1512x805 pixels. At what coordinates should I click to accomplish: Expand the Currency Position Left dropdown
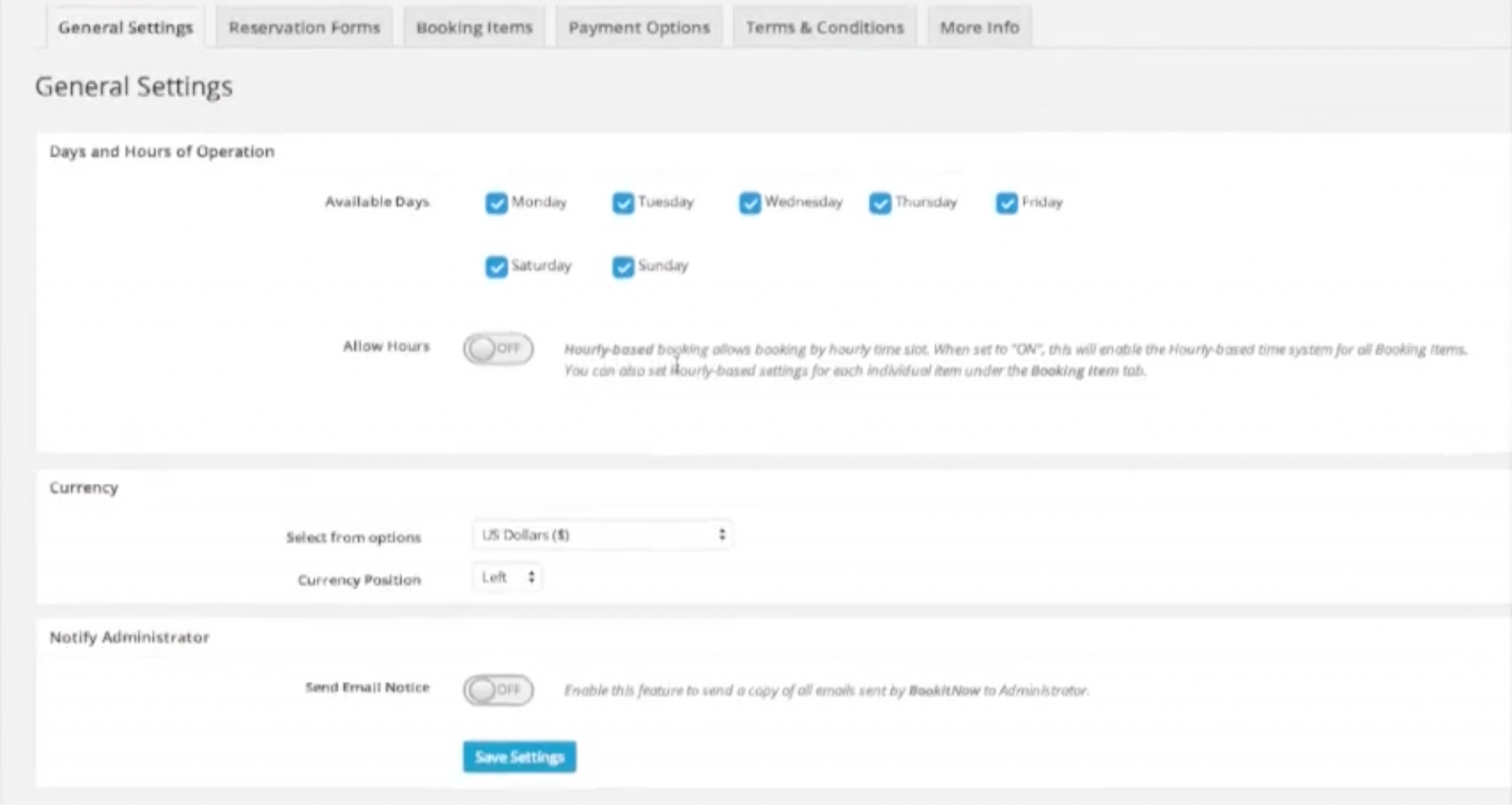click(x=508, y=577)
